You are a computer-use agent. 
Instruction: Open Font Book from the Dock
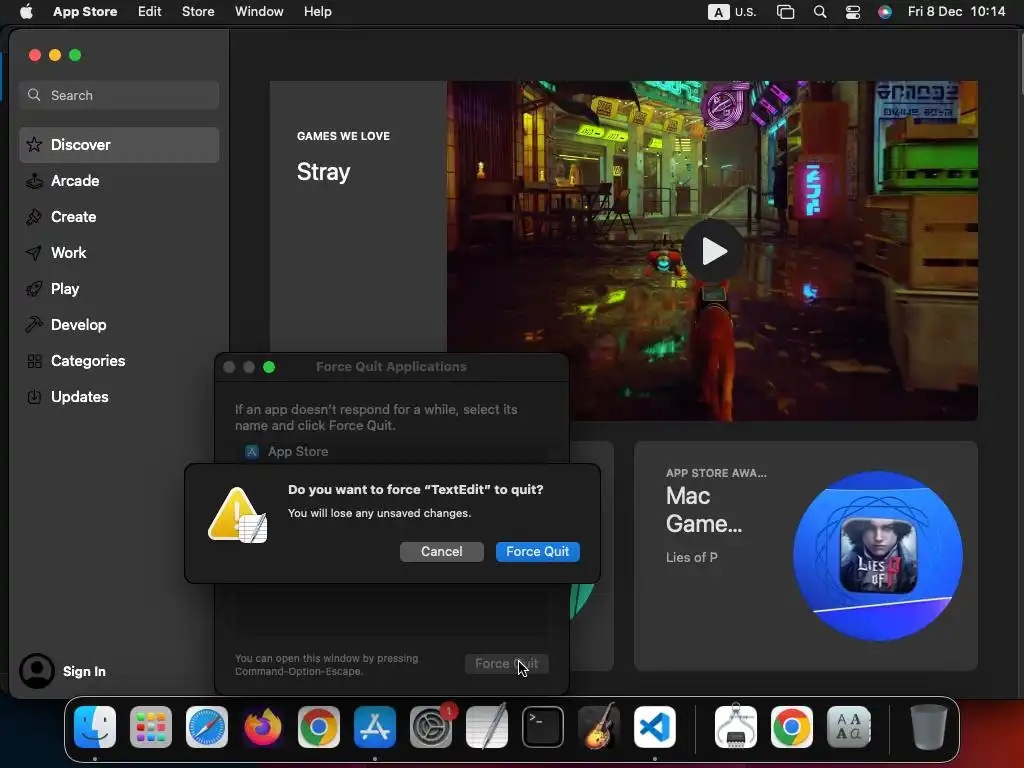(848, 727)
